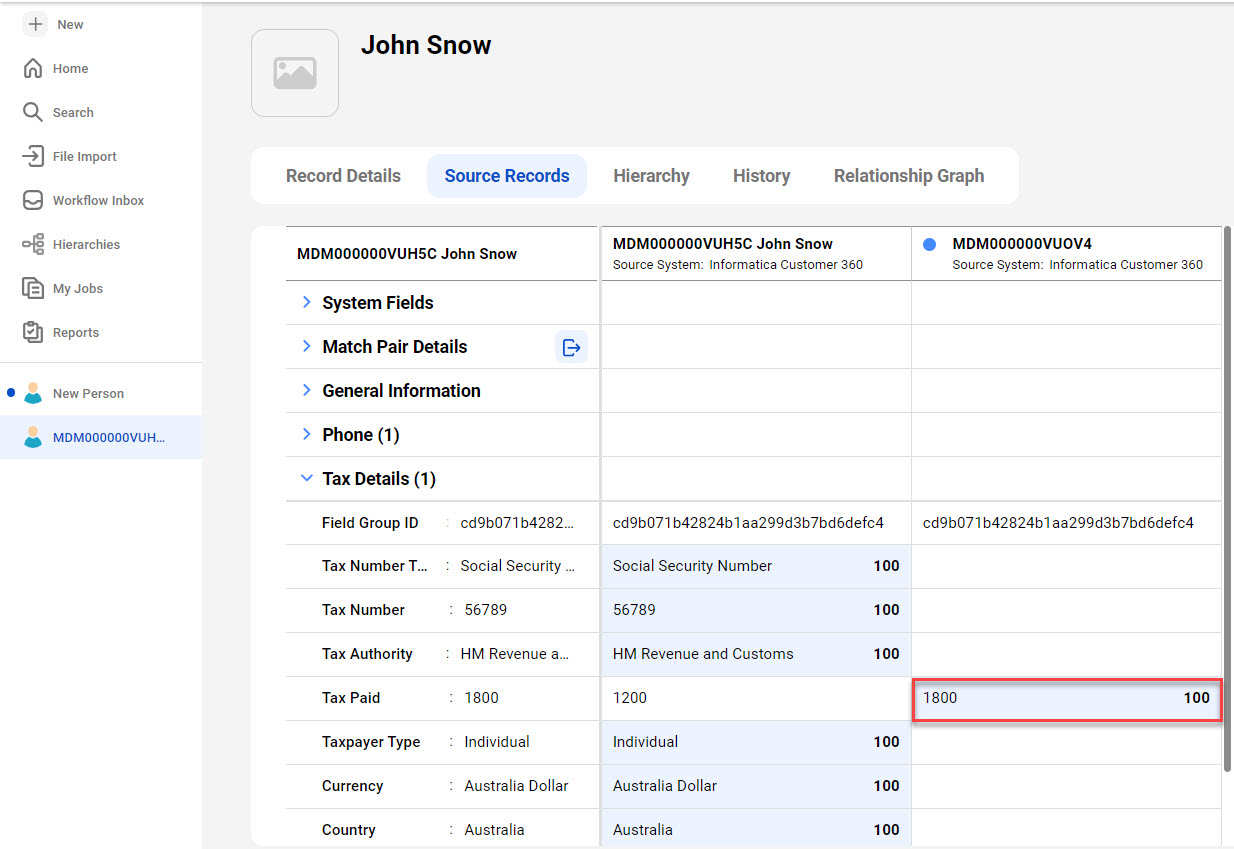Click the Australia Country source cell
Viewport: 1234px width, 849px height.
coord(755,830)
